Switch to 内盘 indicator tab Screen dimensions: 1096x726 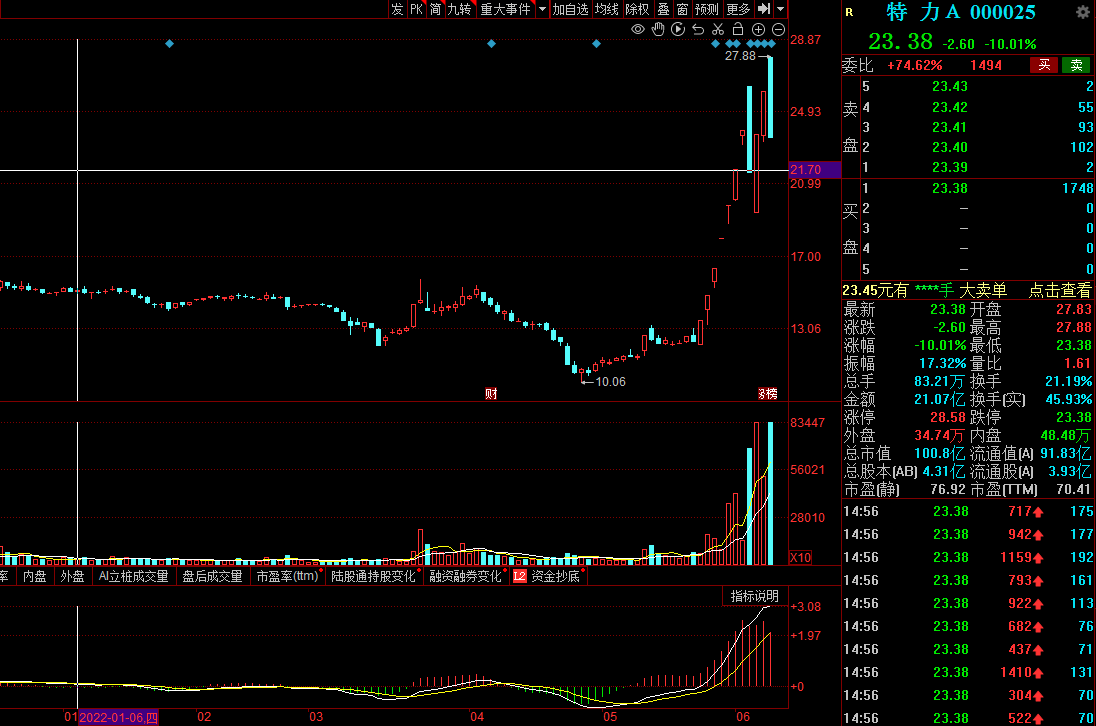[34, 576]
